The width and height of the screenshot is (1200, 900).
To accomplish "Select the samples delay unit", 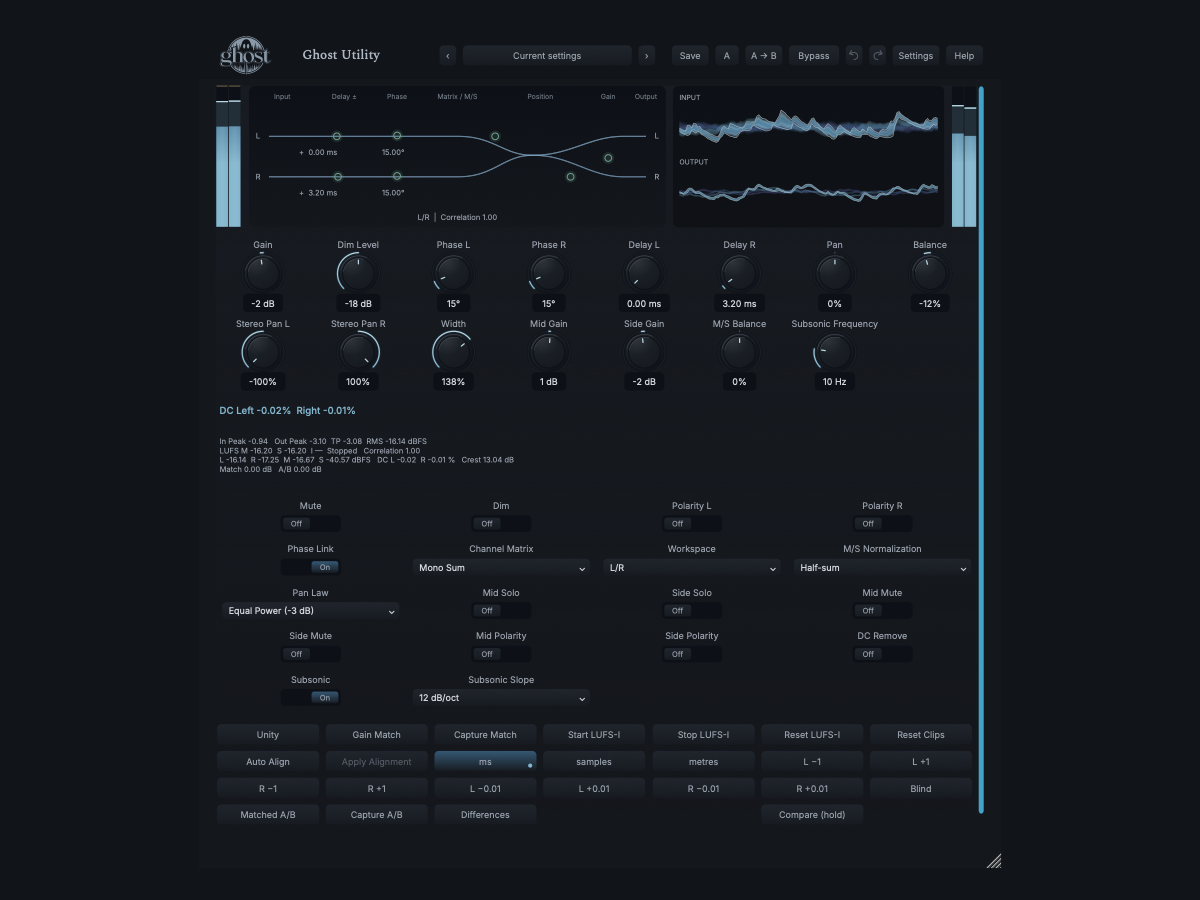I will [x=594, y=762].
